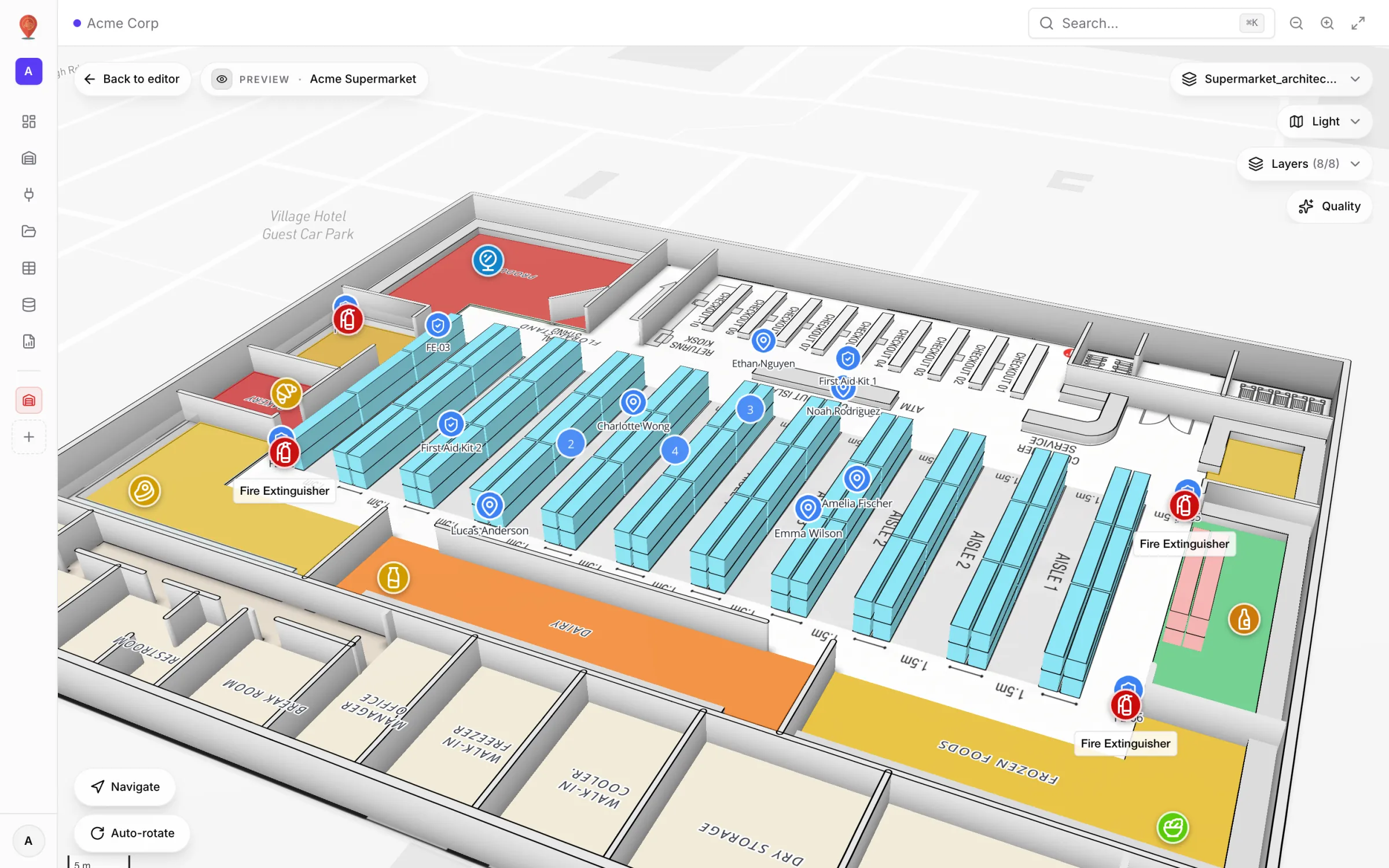The height and width of the screenshot is (868, 1389).
Task: Open the database icon in sidebar
Action: 28,305
